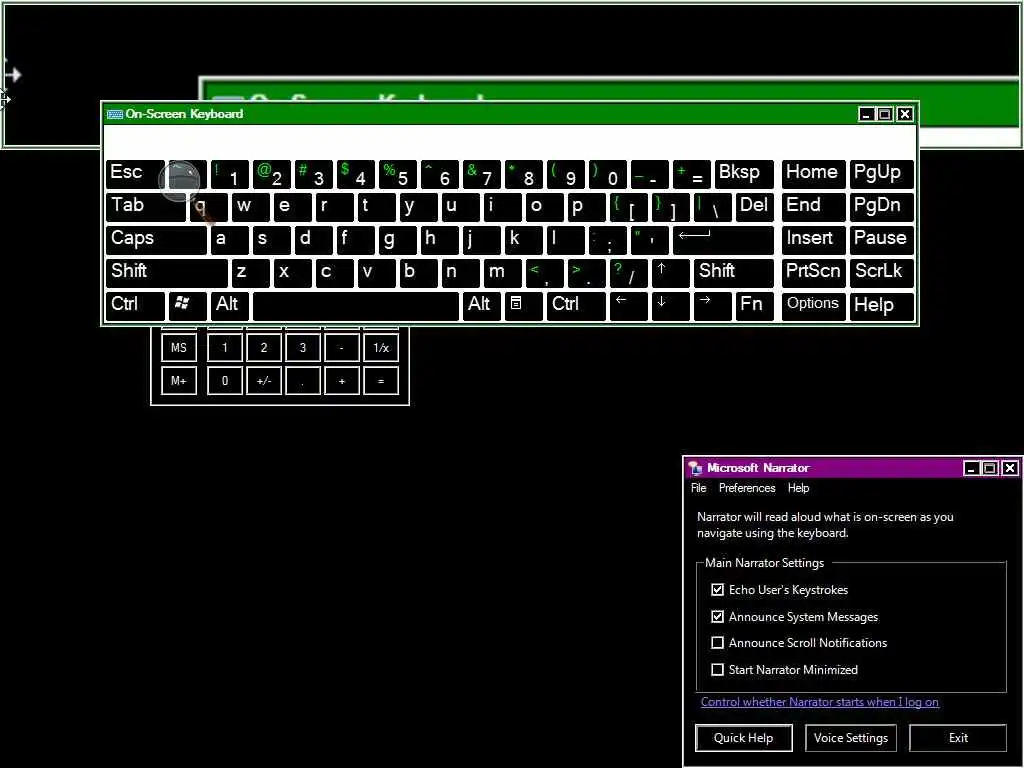Image resolution: width=1024 pixels, height=768 pixels.
Task: Toggle Echo User's Keystrokes checkbox
Action: (x=717, y=590)
